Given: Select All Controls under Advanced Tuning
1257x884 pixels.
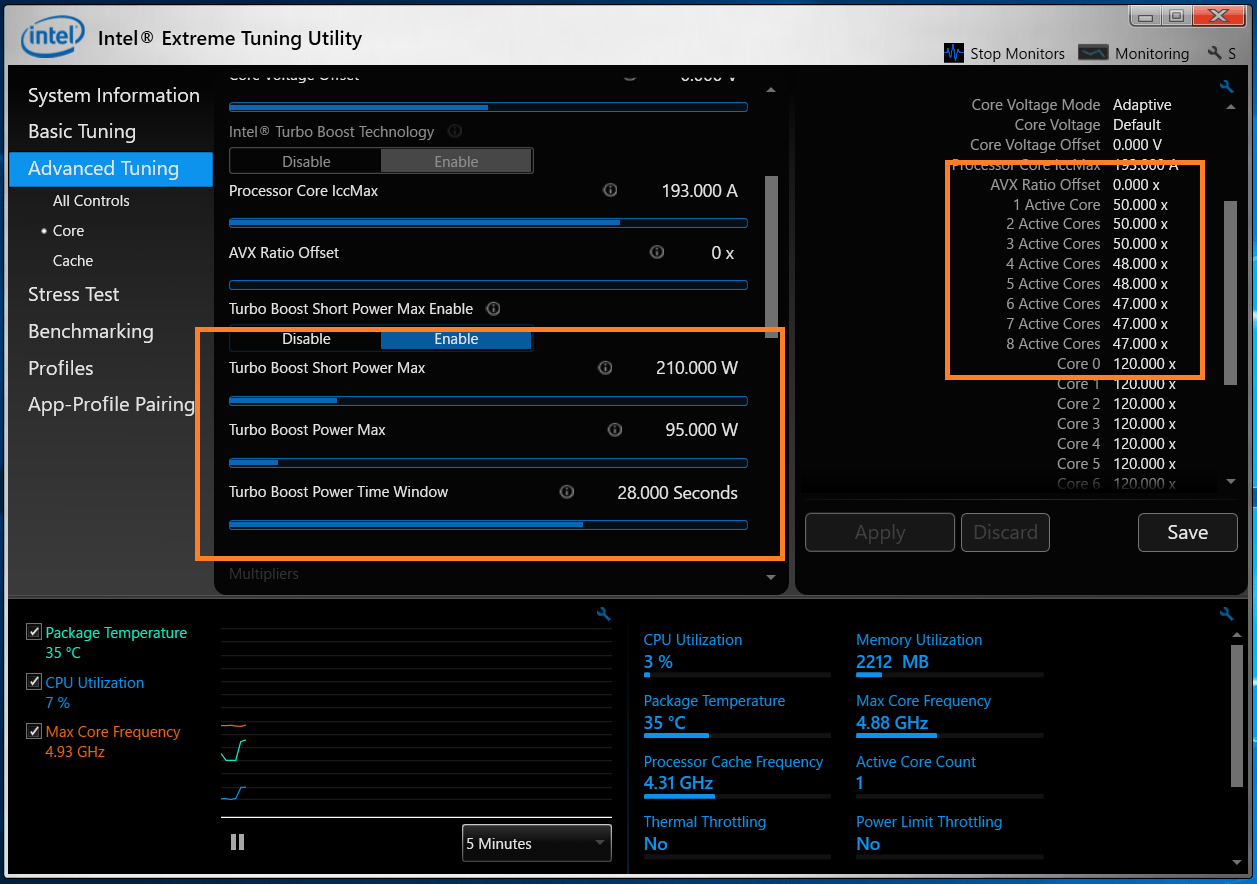Looking at the screenshot, I should (91, 200).
